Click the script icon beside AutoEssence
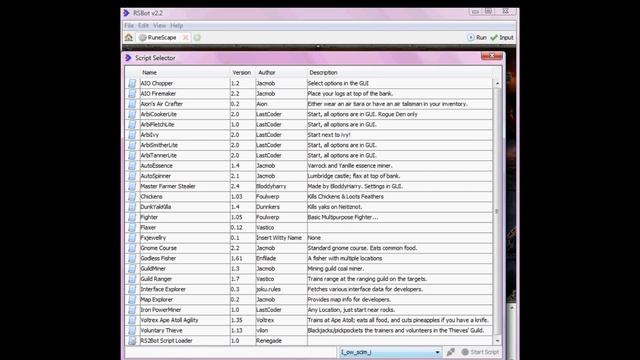The width and height of the screenshot is (640, 360). coord(132,166)
